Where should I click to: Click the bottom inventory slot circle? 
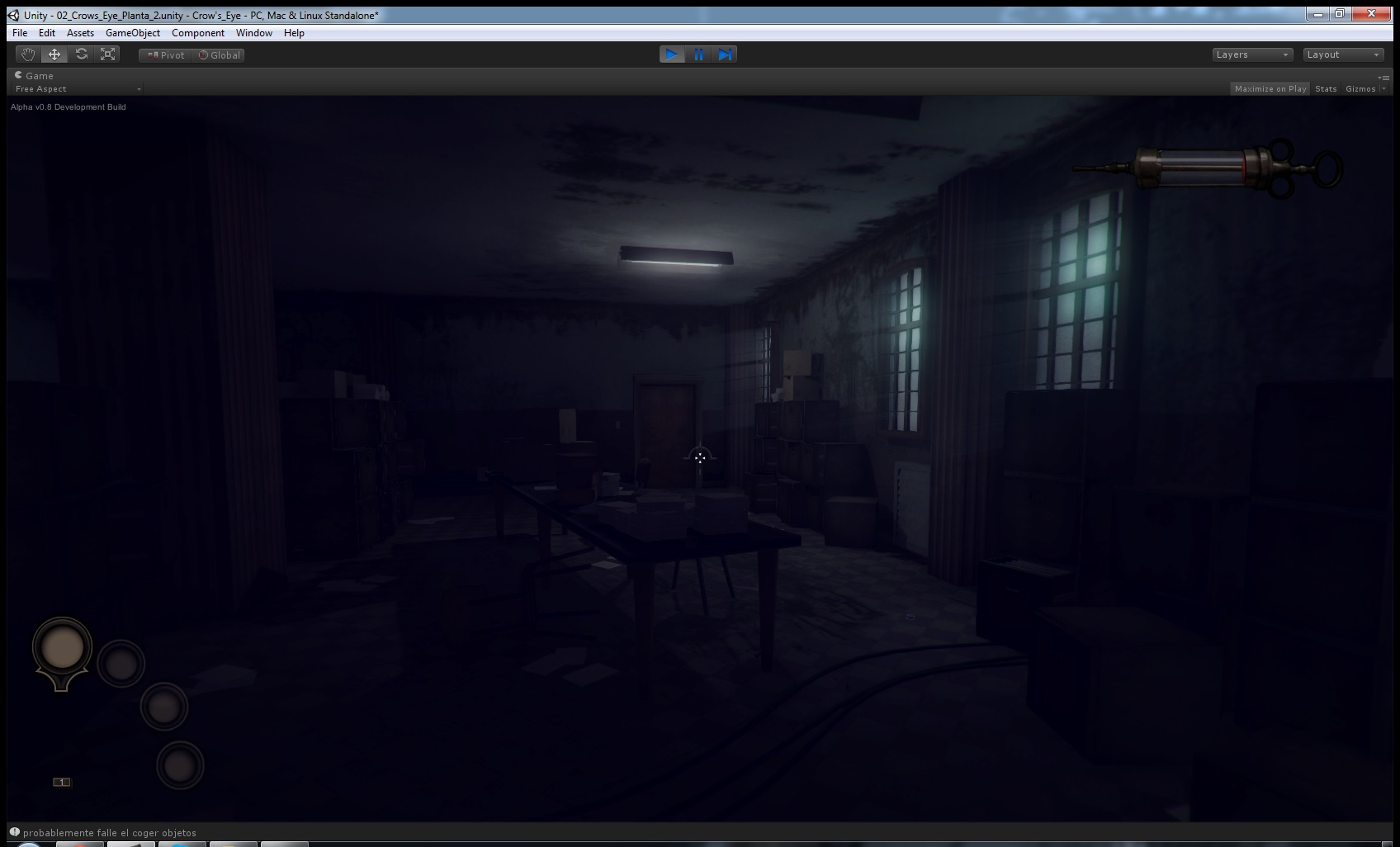coord(180,765)
